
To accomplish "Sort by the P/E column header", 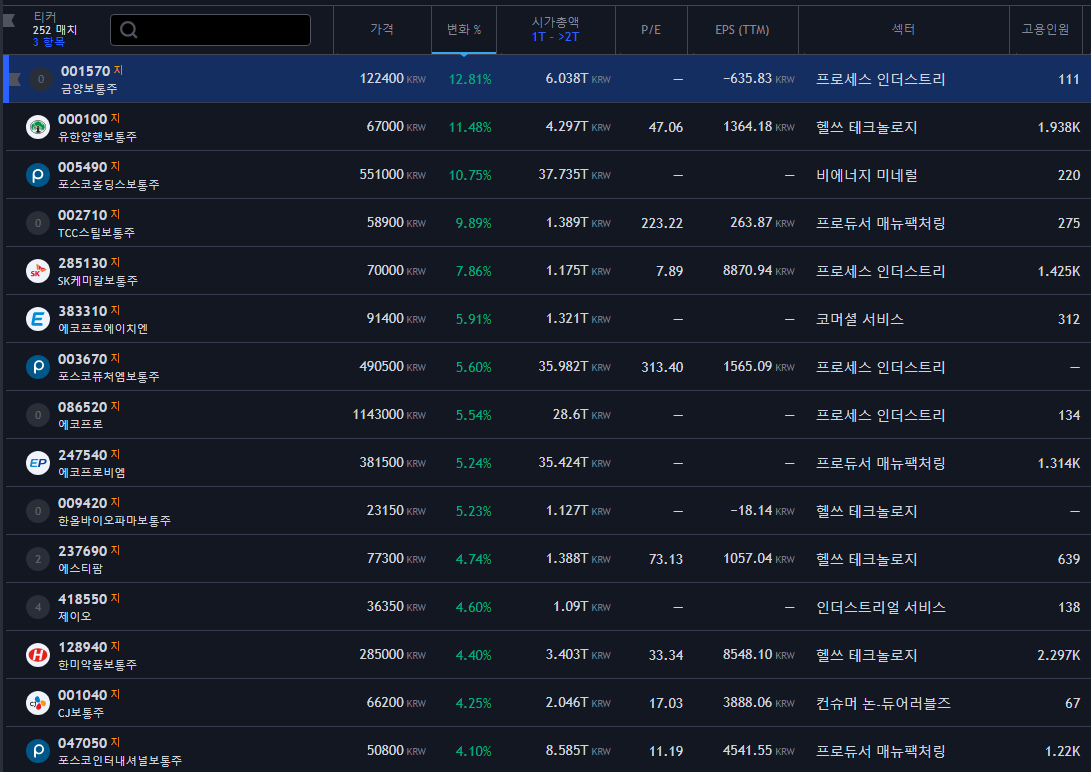I will coord(651,29).
